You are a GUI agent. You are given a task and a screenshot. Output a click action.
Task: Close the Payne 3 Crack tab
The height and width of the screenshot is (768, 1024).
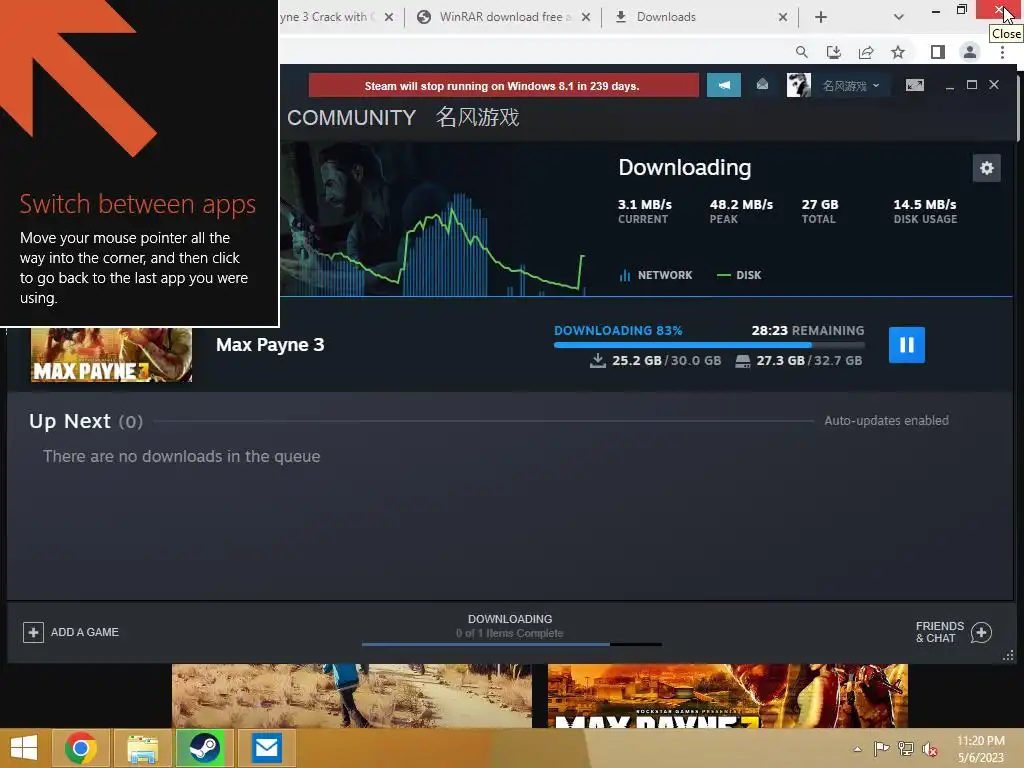tap(389, 17)
